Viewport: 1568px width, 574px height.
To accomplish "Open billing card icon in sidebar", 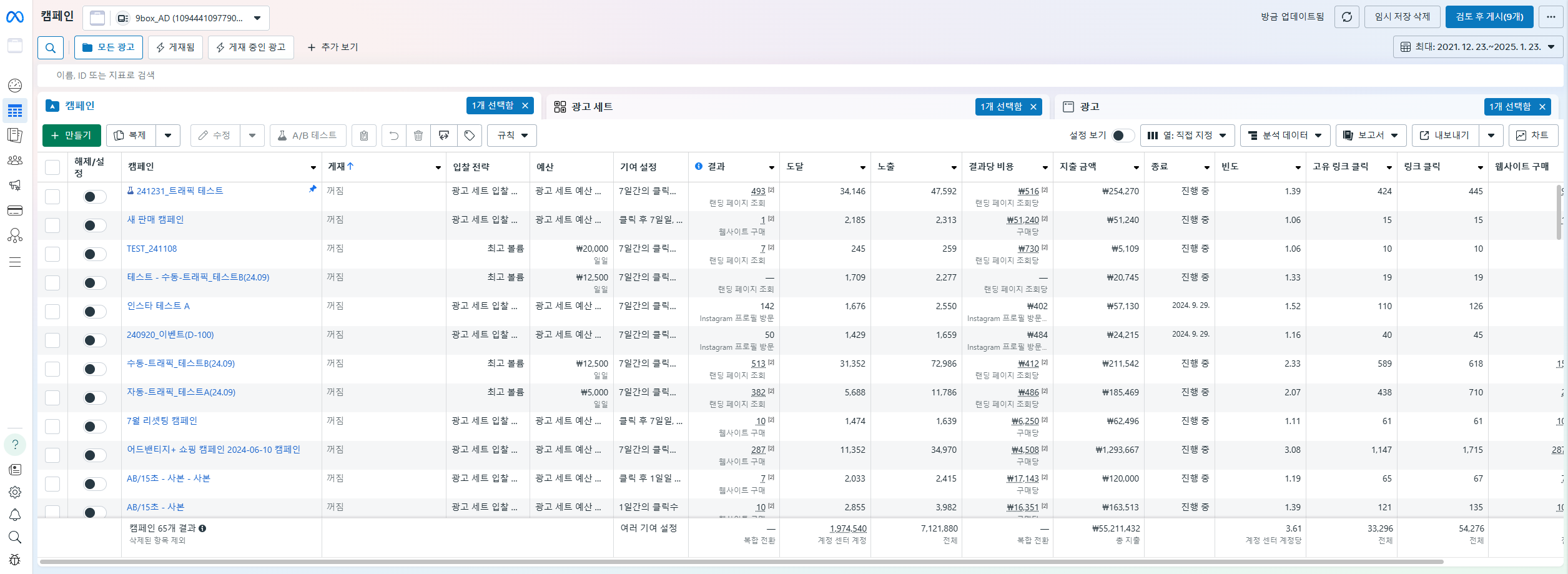I will pos(15,210).
